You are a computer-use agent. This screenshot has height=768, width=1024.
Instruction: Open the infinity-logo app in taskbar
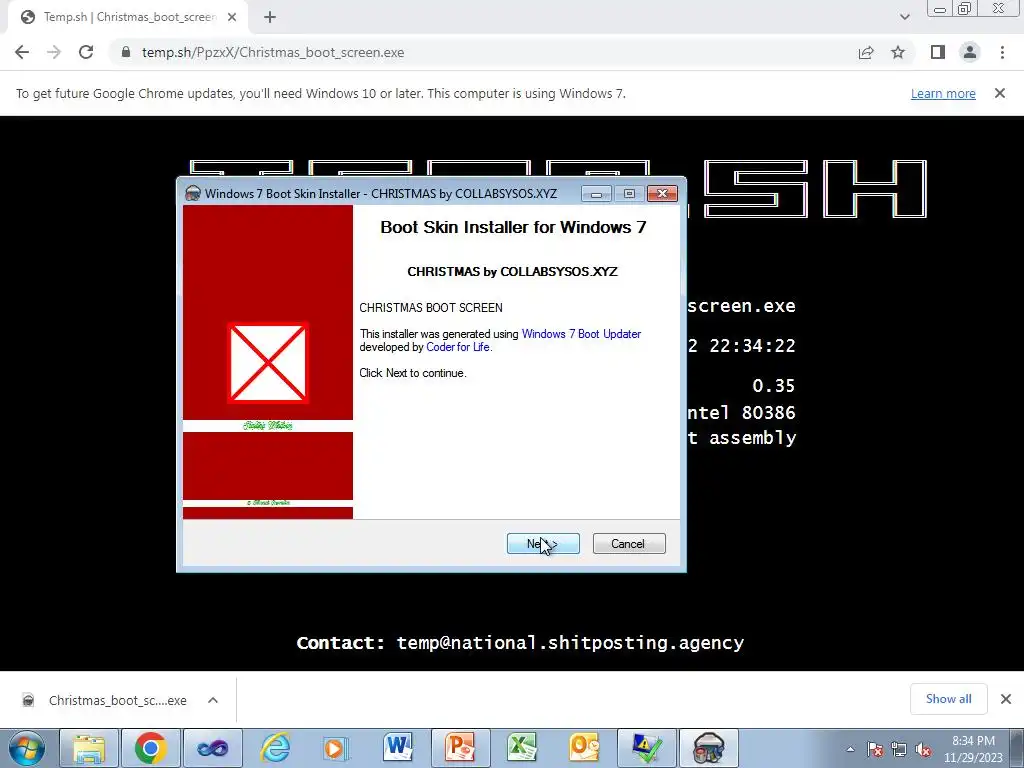coord(213,748)
